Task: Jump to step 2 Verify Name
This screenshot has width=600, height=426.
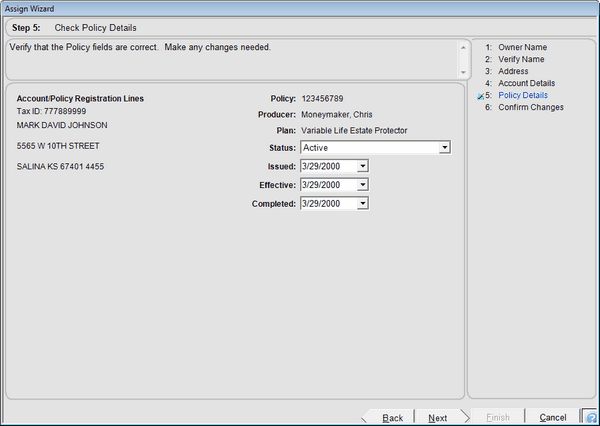Action: click(x=522, y=59)
